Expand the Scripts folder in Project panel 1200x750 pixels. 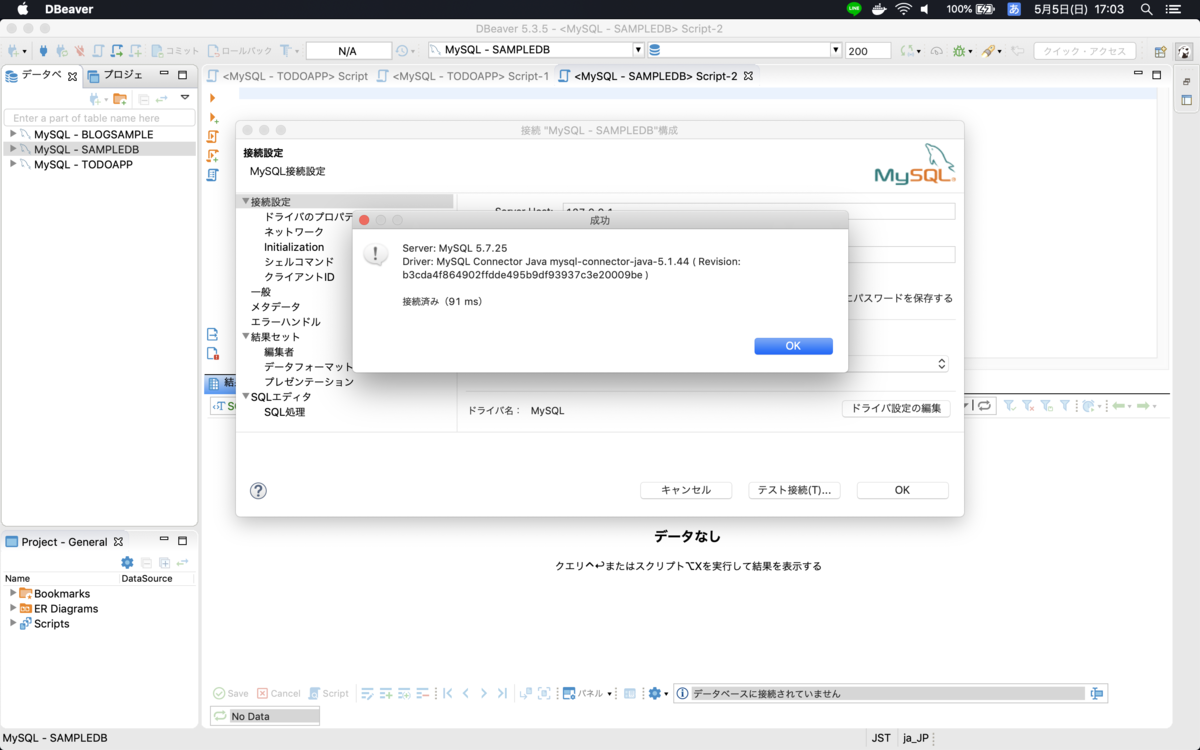point(13,623)
